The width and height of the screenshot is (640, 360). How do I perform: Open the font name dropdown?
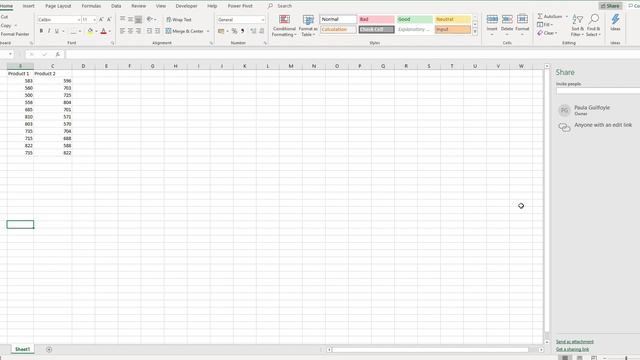[x=78, y=20]
